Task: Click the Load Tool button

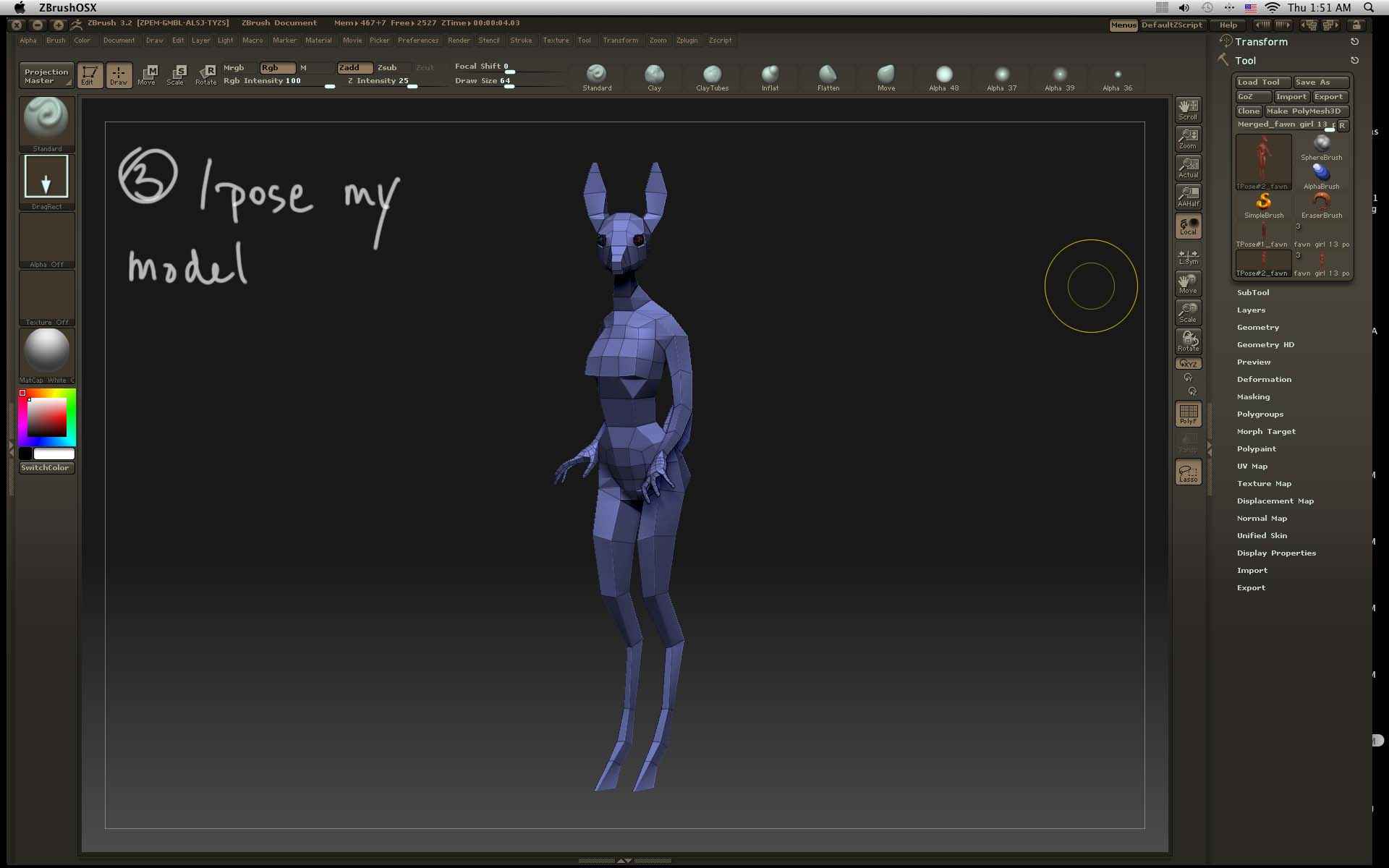Action: click(1258, 82)
